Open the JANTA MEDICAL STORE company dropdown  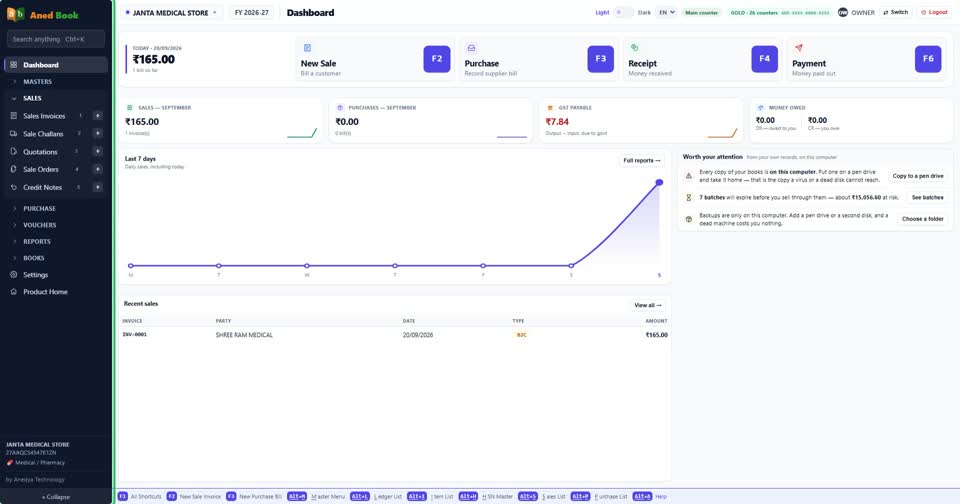click(x=171, y=12)
